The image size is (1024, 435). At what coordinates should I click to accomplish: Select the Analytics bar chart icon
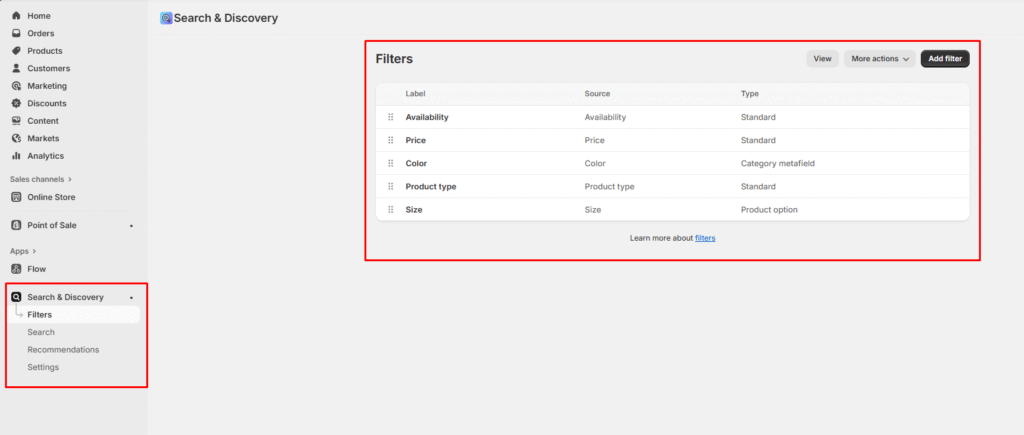pyautogui.click(x=16, y=156)
